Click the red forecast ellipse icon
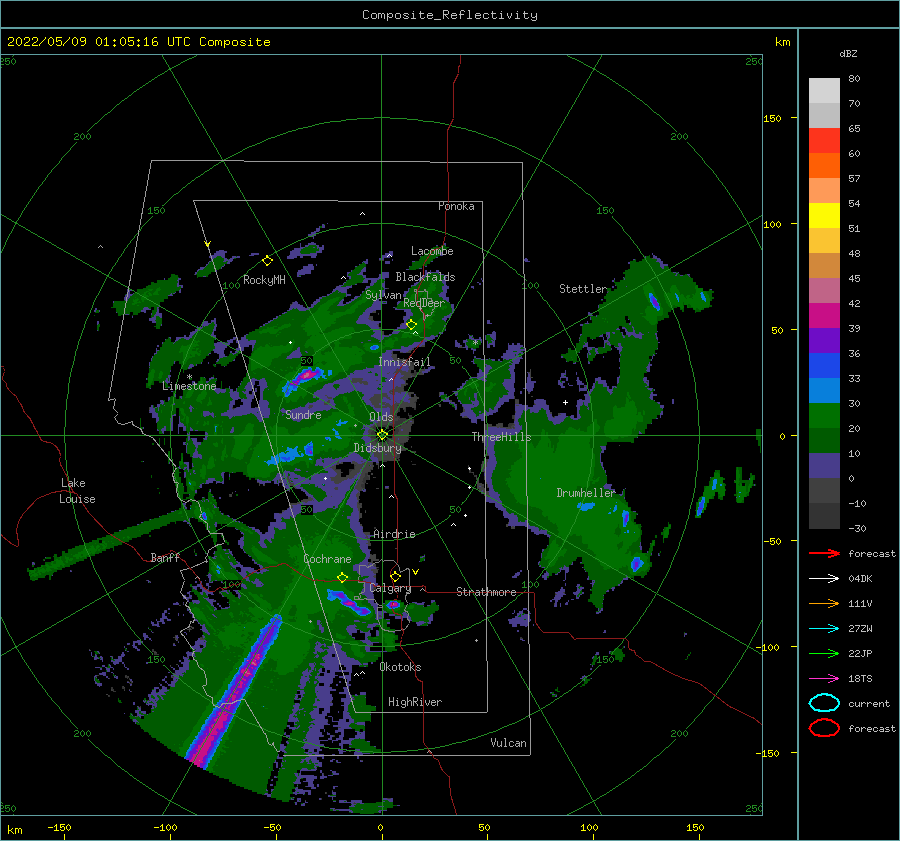The height and width of the screenshot is (841, 900). (x=824, y=728)
